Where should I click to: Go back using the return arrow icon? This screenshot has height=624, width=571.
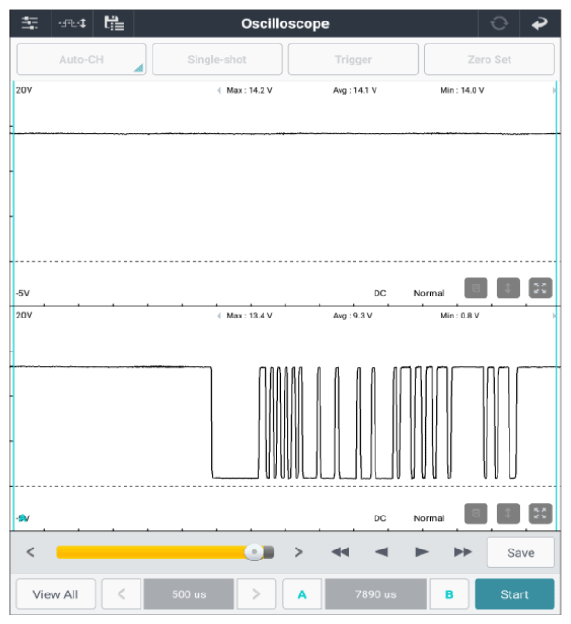(540, 23)
